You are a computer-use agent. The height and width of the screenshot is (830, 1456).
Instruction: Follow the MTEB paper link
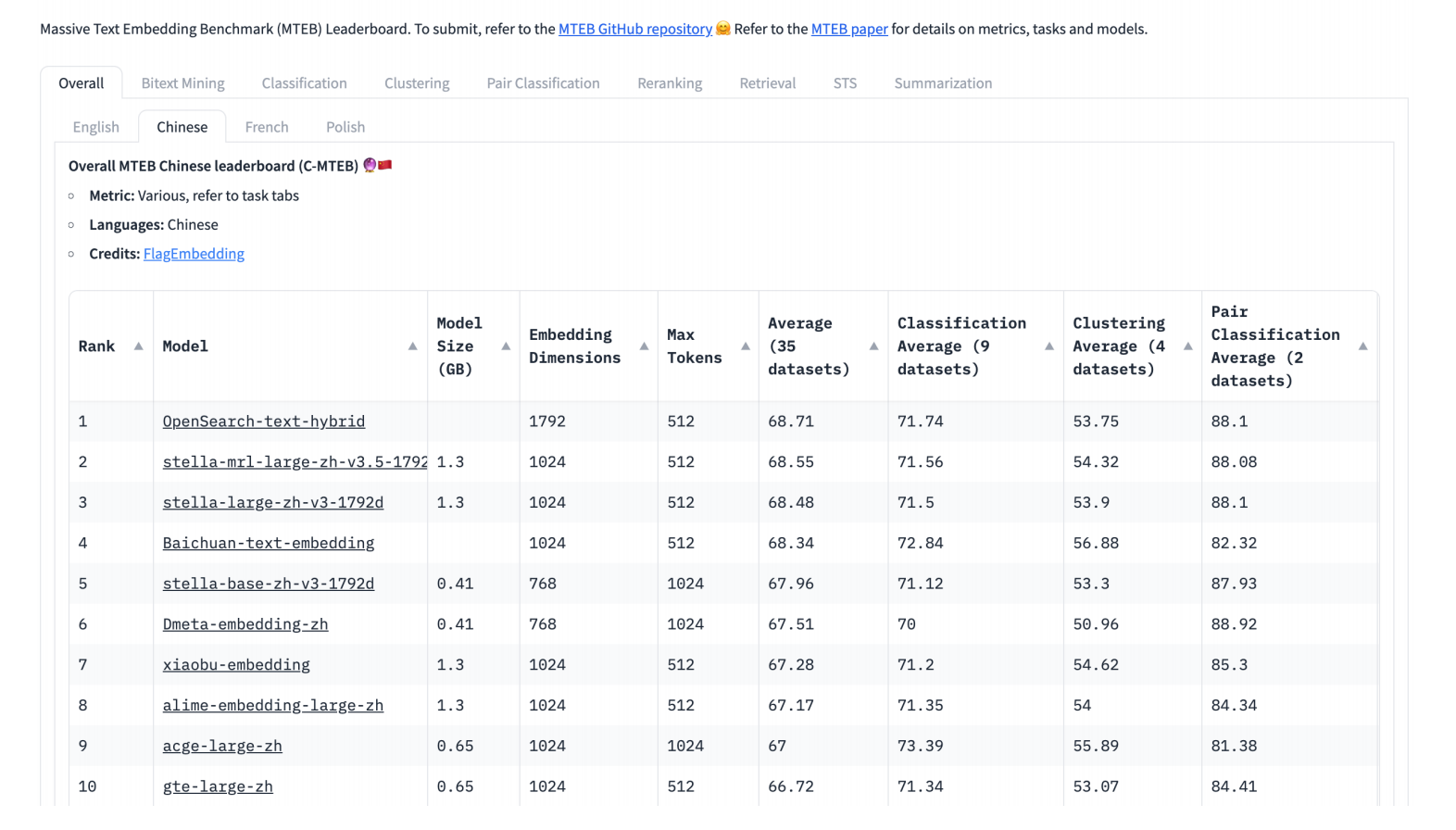(x=849, y=29)
